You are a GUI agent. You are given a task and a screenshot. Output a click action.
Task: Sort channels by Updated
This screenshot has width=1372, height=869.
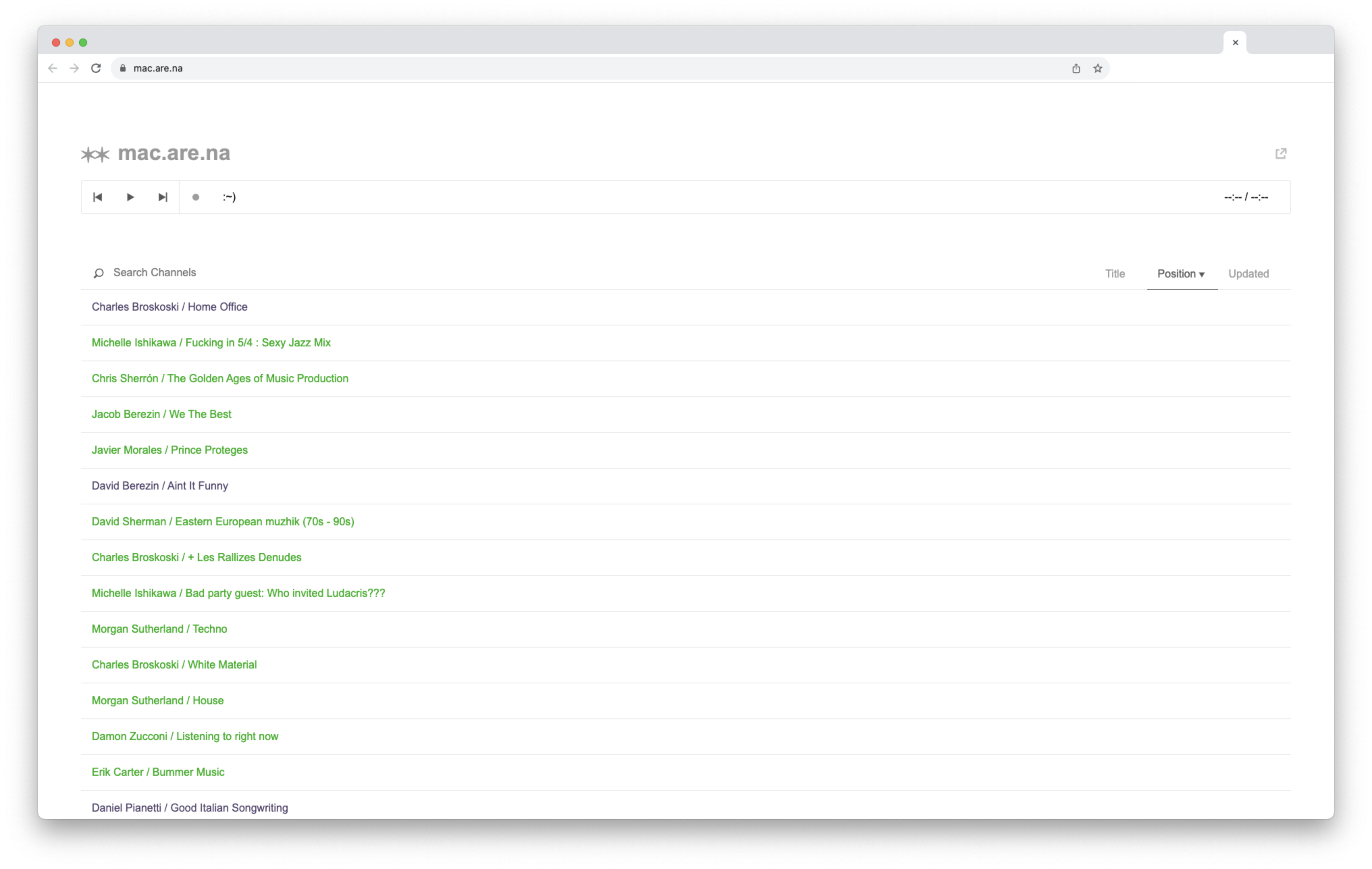click(x=1248, y=273)
